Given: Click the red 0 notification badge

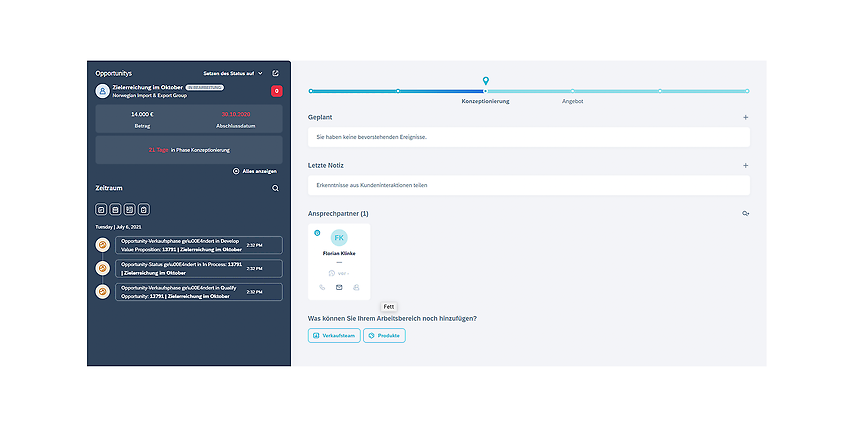Looking at the screenshot, I should (x=276, y=91).
